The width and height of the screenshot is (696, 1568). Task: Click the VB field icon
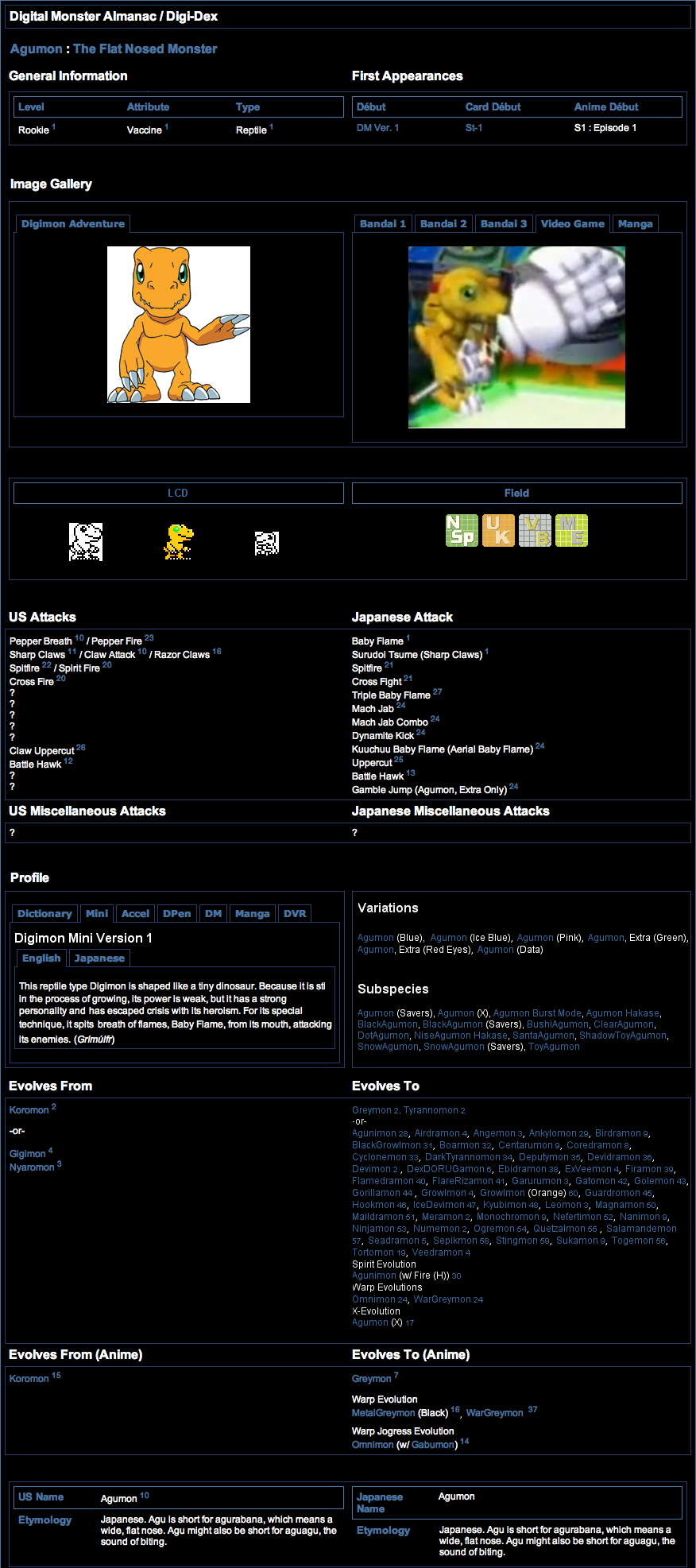coord(535,530)
